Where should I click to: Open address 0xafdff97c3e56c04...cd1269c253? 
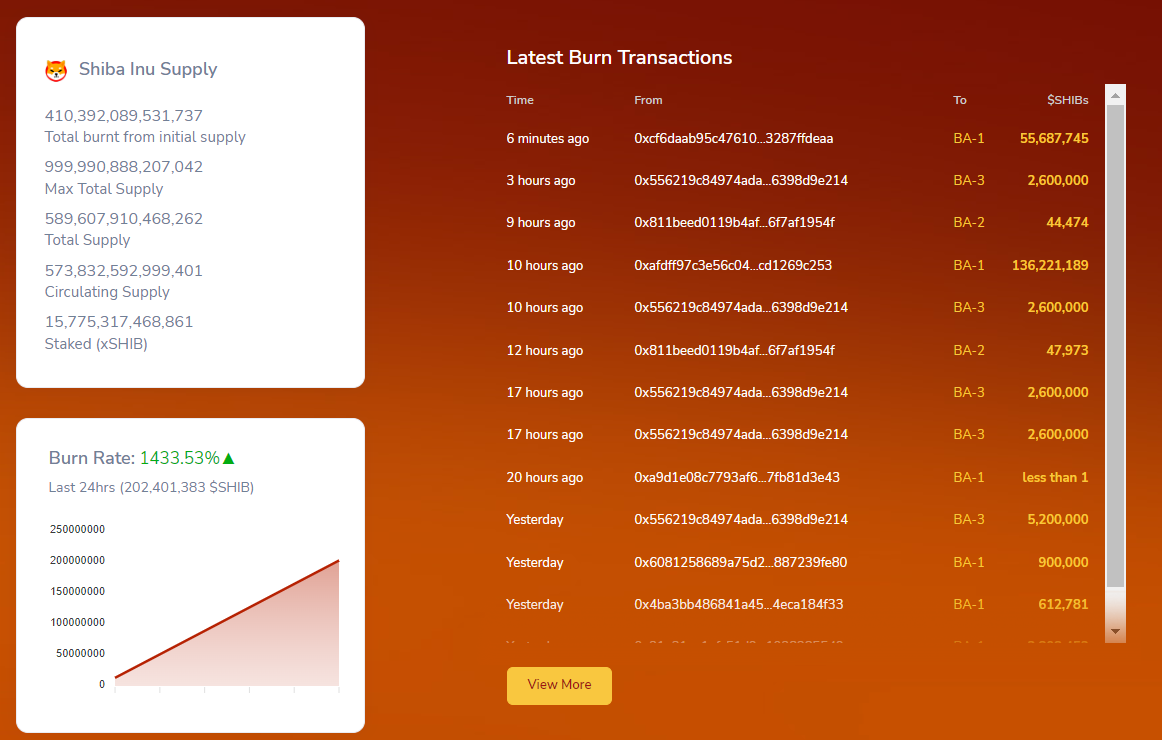[x=733, y=265]
